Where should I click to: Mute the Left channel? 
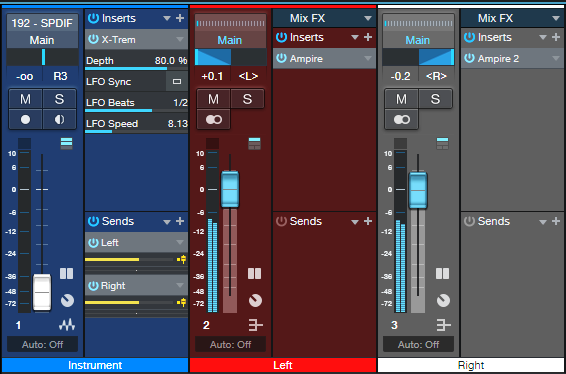point(213,99)
